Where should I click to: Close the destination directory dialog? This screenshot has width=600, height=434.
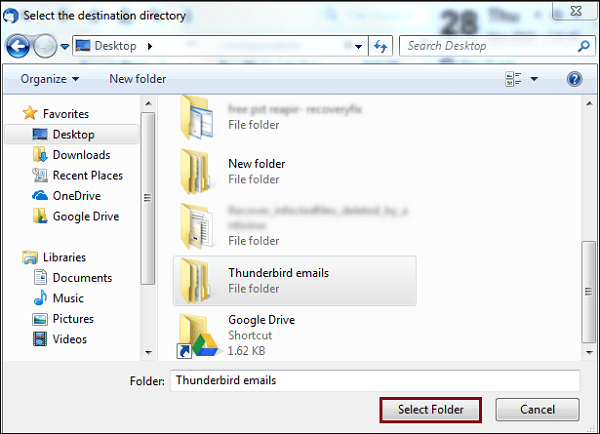pyautogui.click(x=575, y=11)
